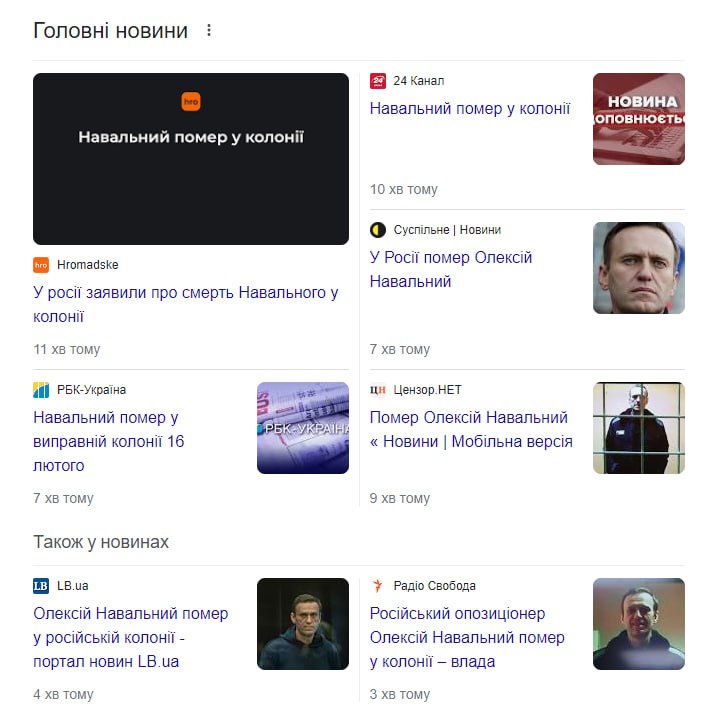Viewport: 727px width, 715px height.
Task: Click the Hromadske orange source icon
Action: tap(41, 265)
